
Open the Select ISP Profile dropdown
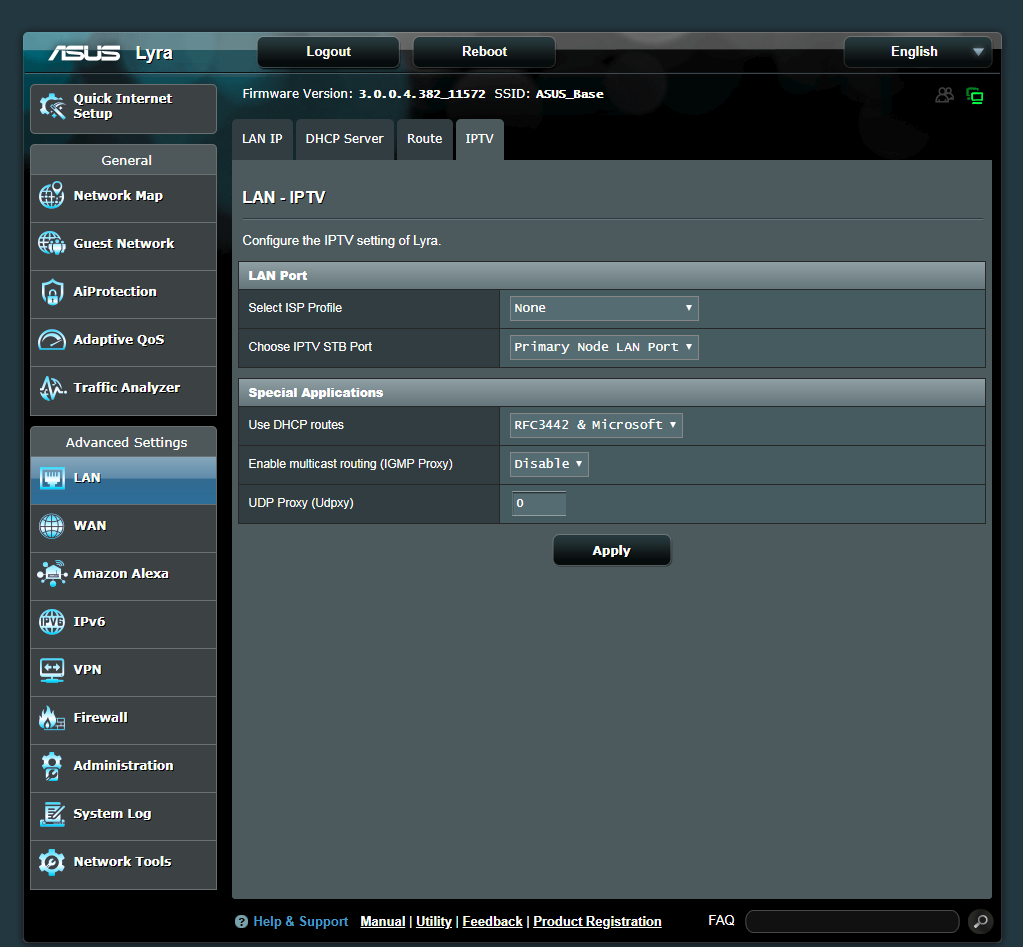pyautogui.click(x=603, y=308)
